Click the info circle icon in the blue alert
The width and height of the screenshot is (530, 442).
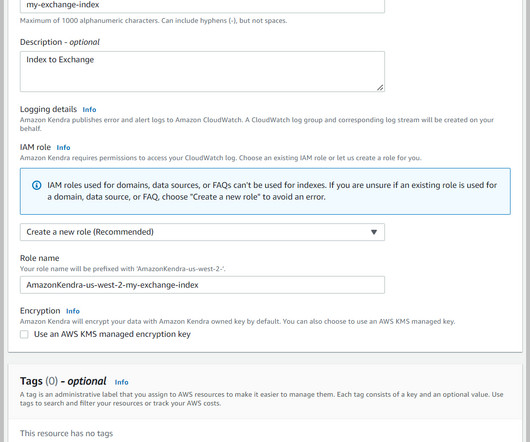(37, 185)
